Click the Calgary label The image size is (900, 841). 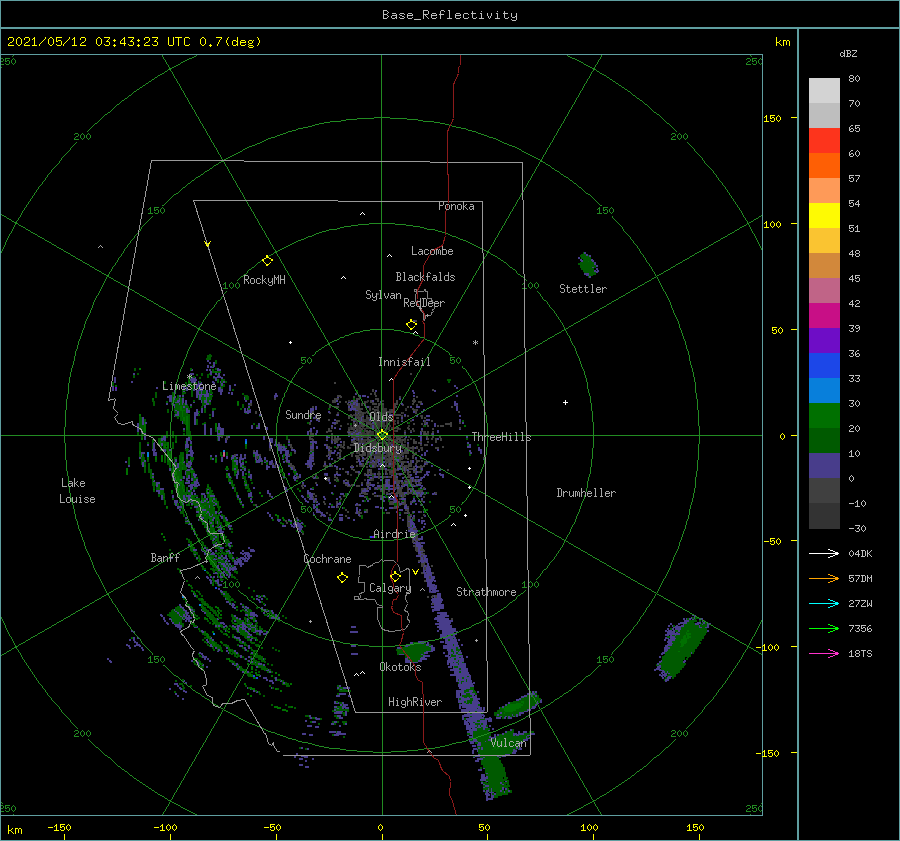click(390, 588)
